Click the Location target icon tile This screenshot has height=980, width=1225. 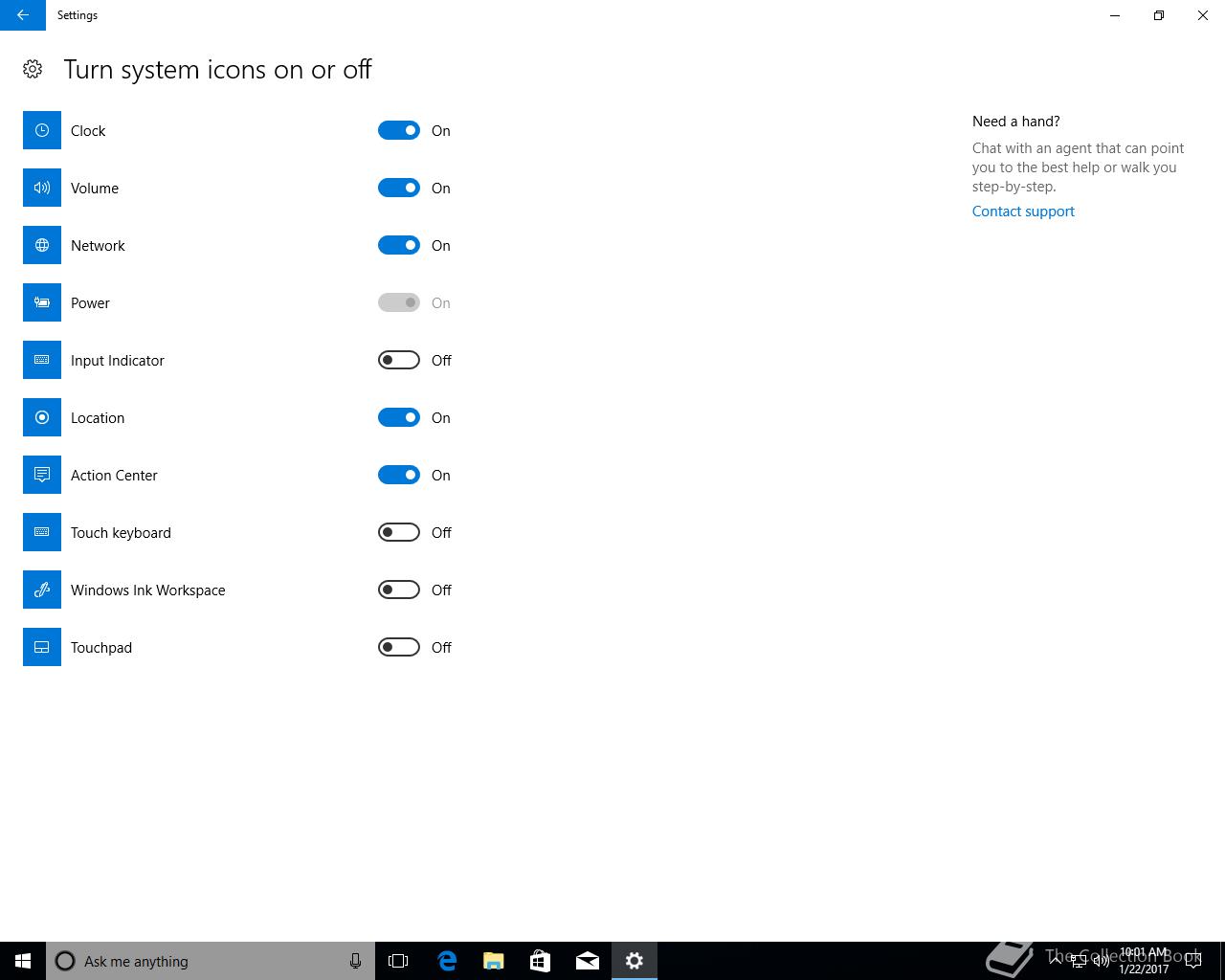[42, 417]
